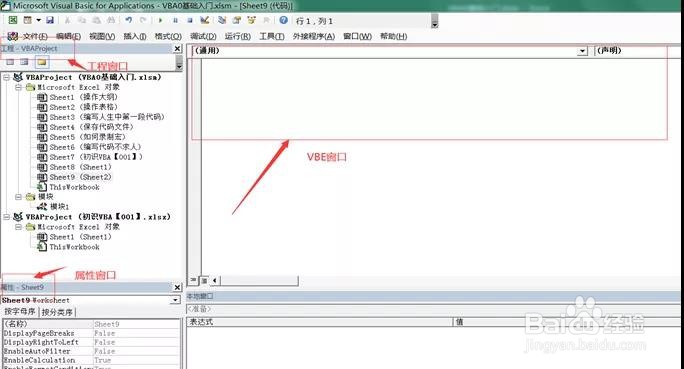Click the View Microsoft Excel toolbar icon

(13, 20)
